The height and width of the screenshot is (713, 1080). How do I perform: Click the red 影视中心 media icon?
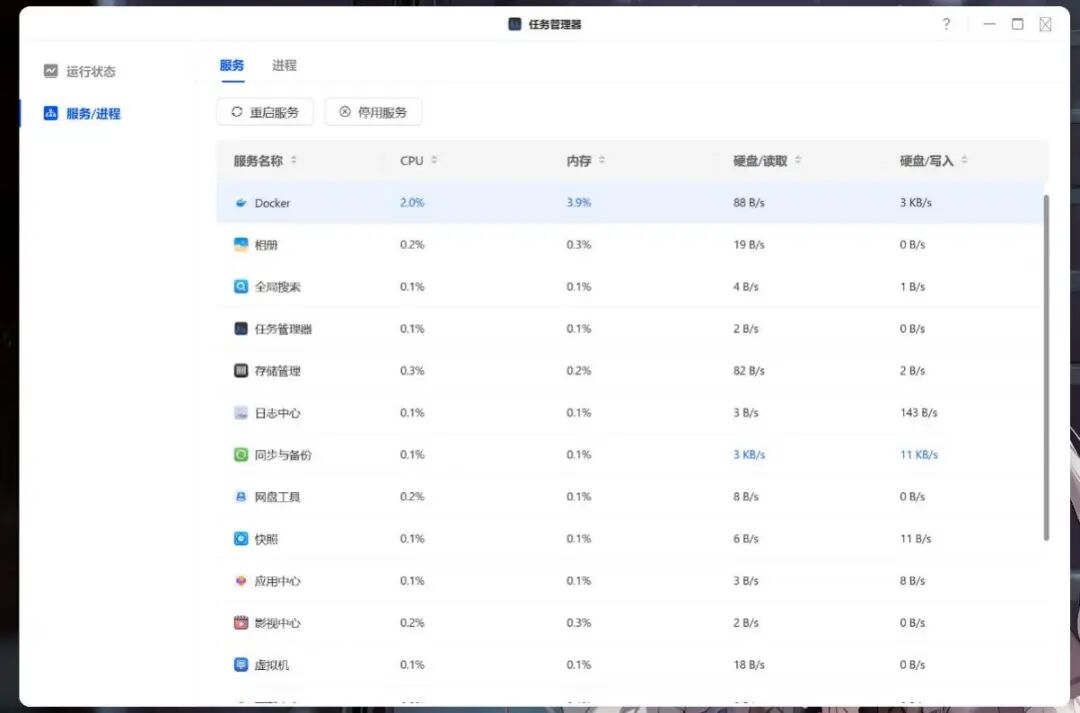[x=240, y=622]
